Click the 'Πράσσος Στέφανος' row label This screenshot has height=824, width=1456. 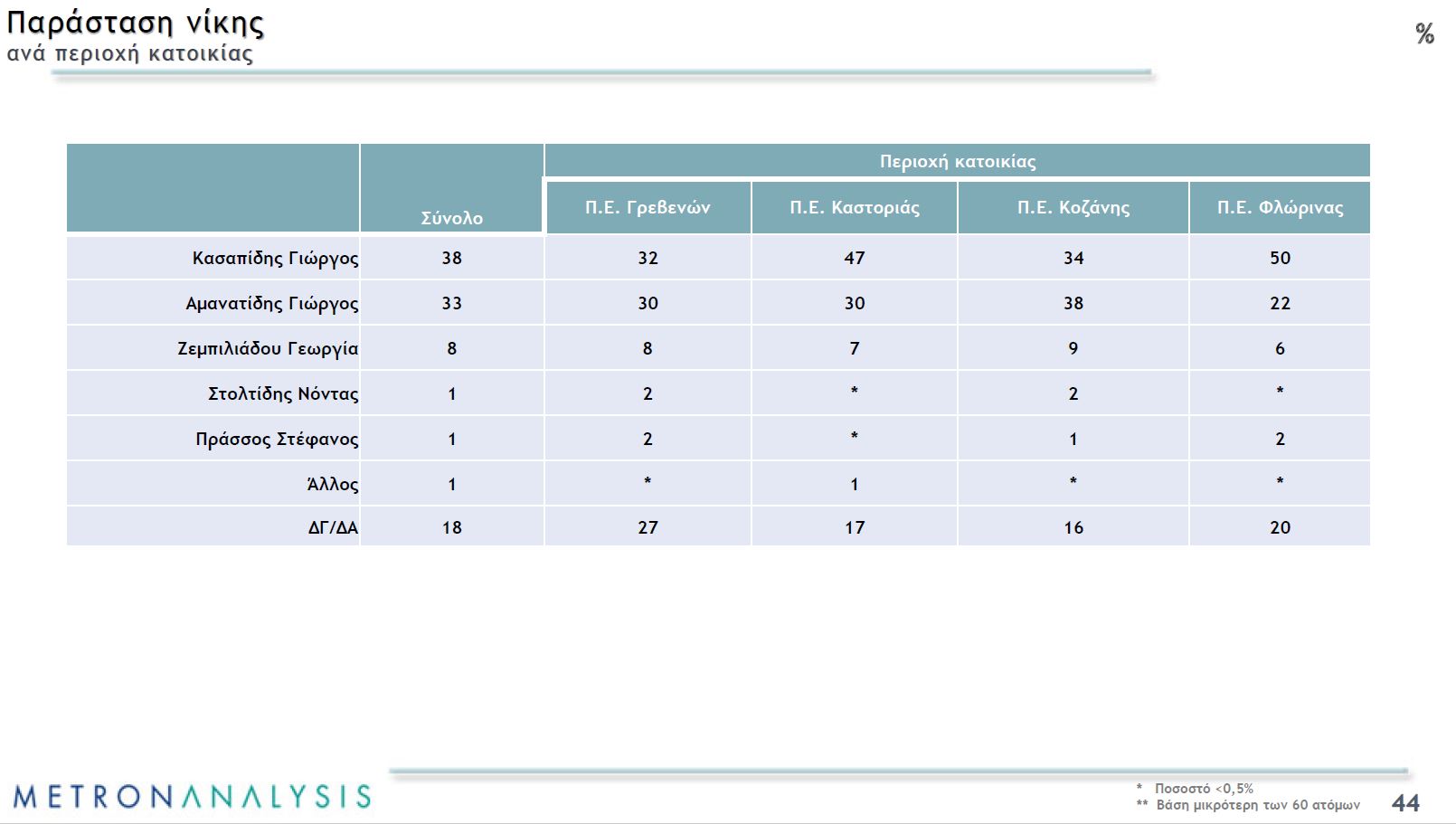point(277,440)
